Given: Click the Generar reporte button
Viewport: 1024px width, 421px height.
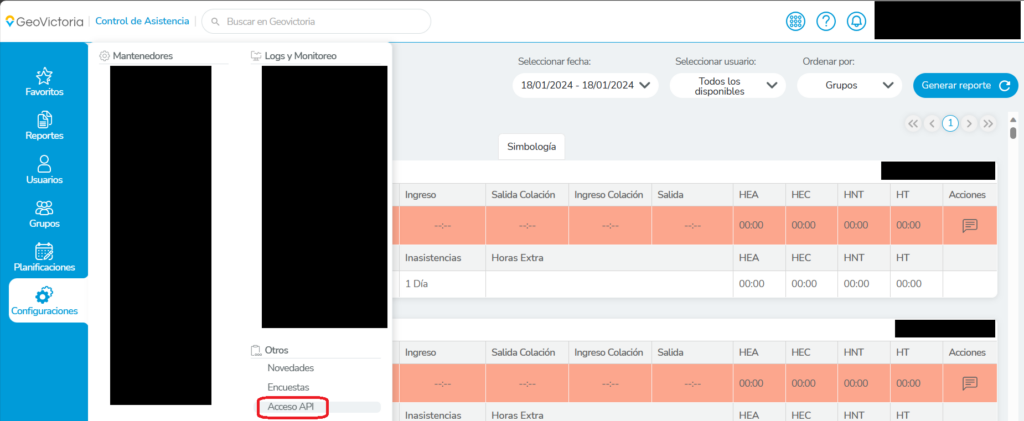Looking at the screenshot, I should (x=965, y=86).
